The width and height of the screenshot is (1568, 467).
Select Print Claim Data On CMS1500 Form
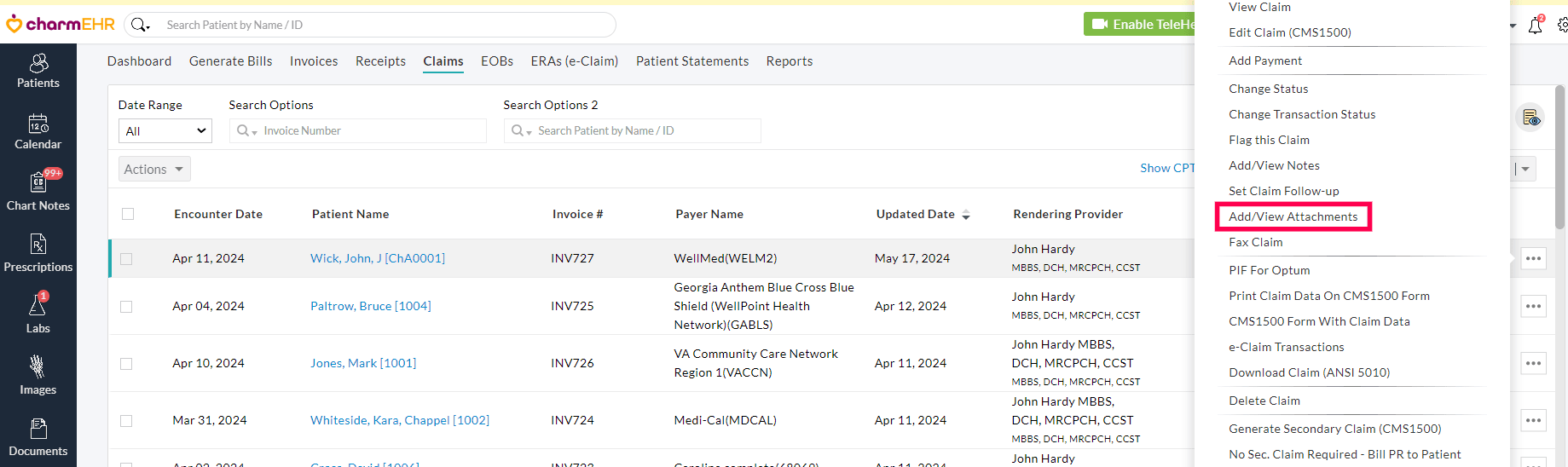coord(1329,296)
